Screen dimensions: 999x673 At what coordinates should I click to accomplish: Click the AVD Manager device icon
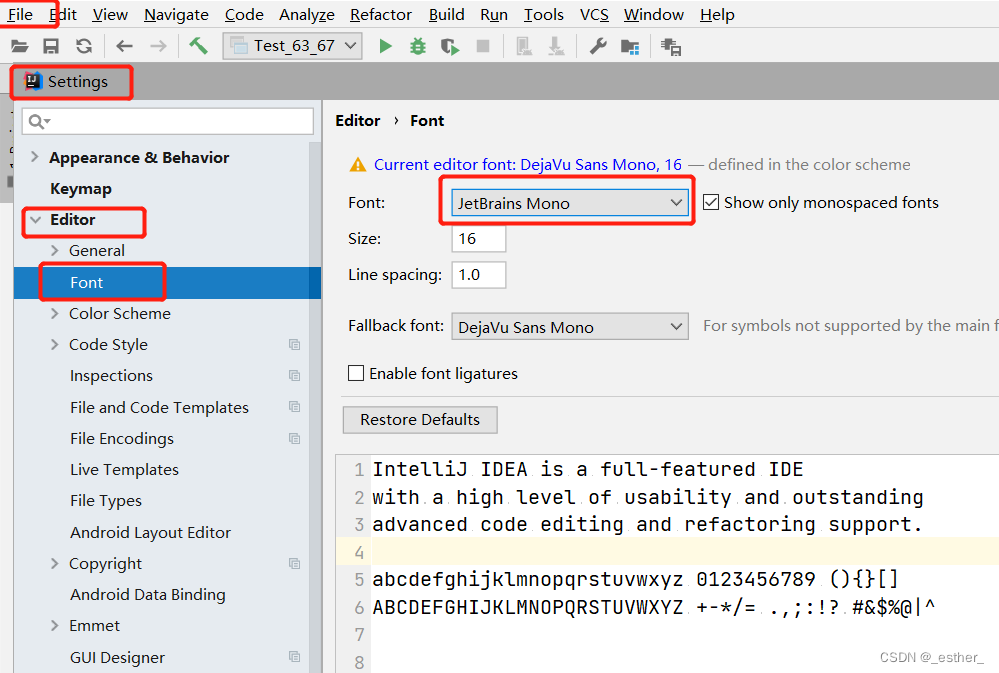pos(524,46)
